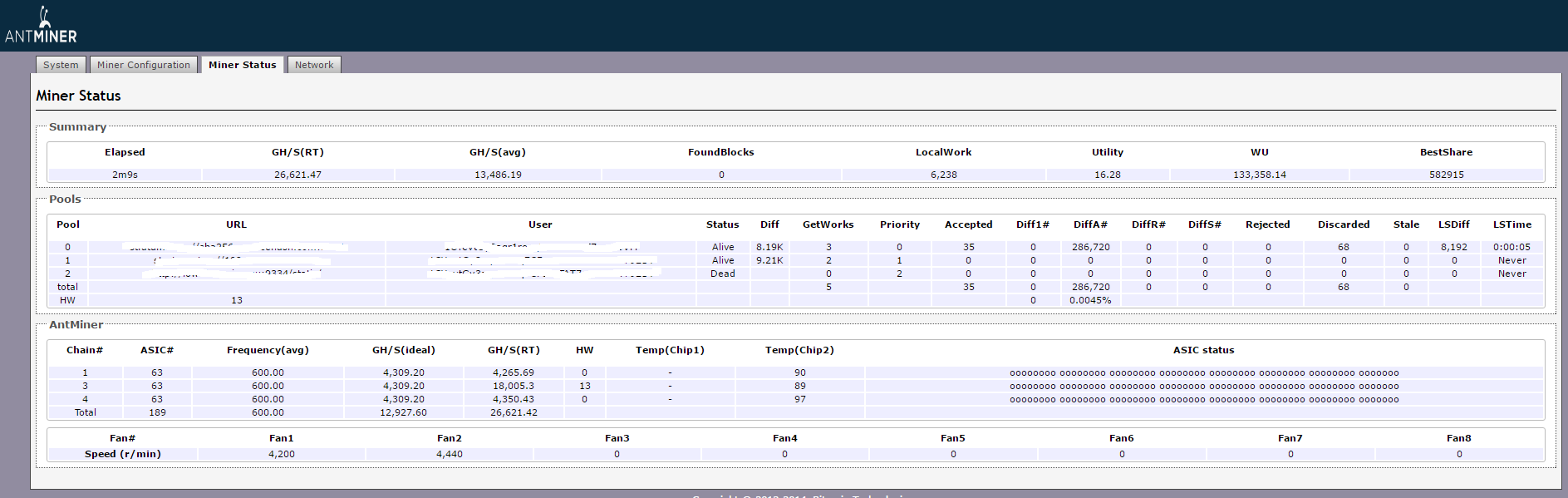This screenshot has height=498, width=1568.
Task: Select WU value 133,358.14
Action: [x=1259, y=175]
